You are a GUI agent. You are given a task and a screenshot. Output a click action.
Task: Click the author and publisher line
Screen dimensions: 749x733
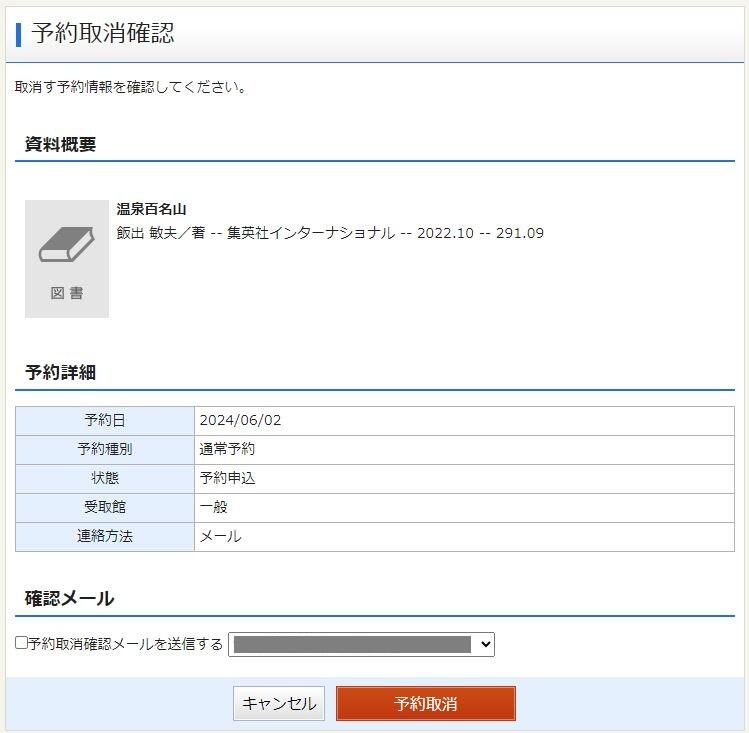coord(330,233)
